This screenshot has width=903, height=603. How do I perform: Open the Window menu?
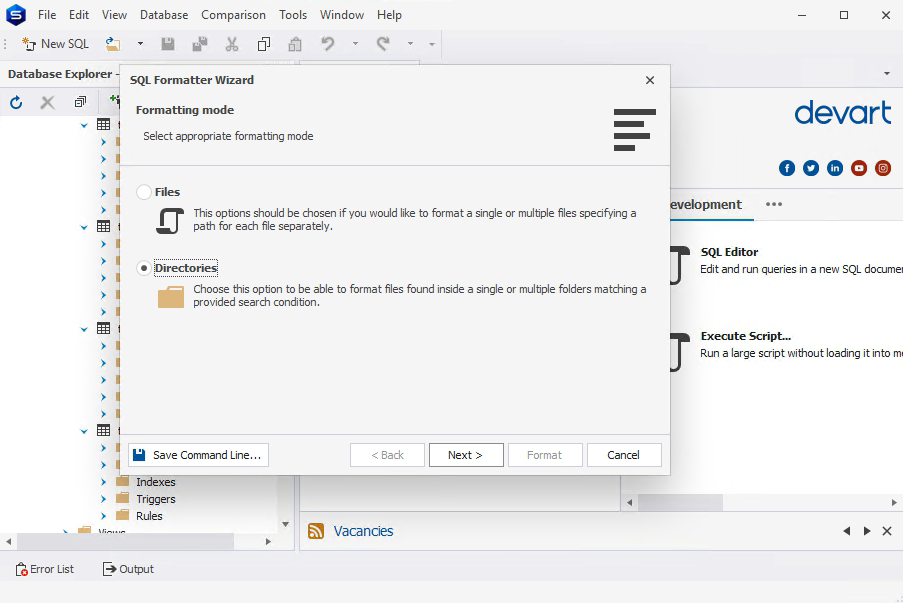tap(342, 15)
